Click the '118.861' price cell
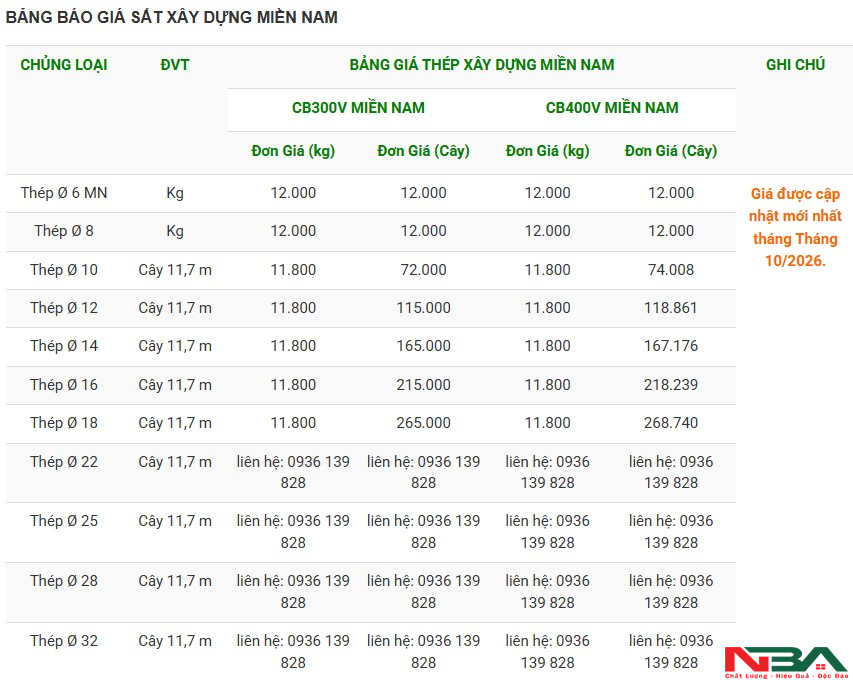The image size is (853, 684). [x=671, y=307]
